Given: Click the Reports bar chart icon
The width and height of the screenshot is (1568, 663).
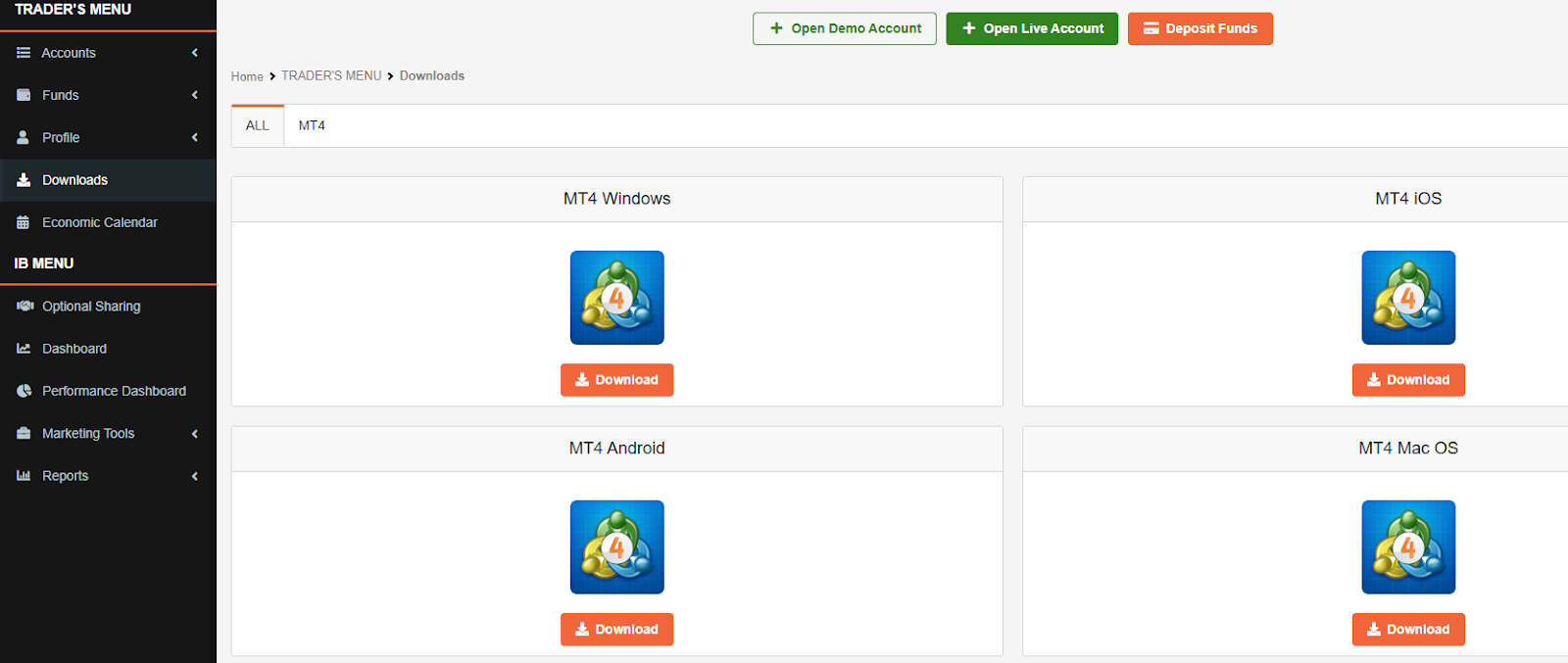Looking at the screenshot, I should click(24, 475).
